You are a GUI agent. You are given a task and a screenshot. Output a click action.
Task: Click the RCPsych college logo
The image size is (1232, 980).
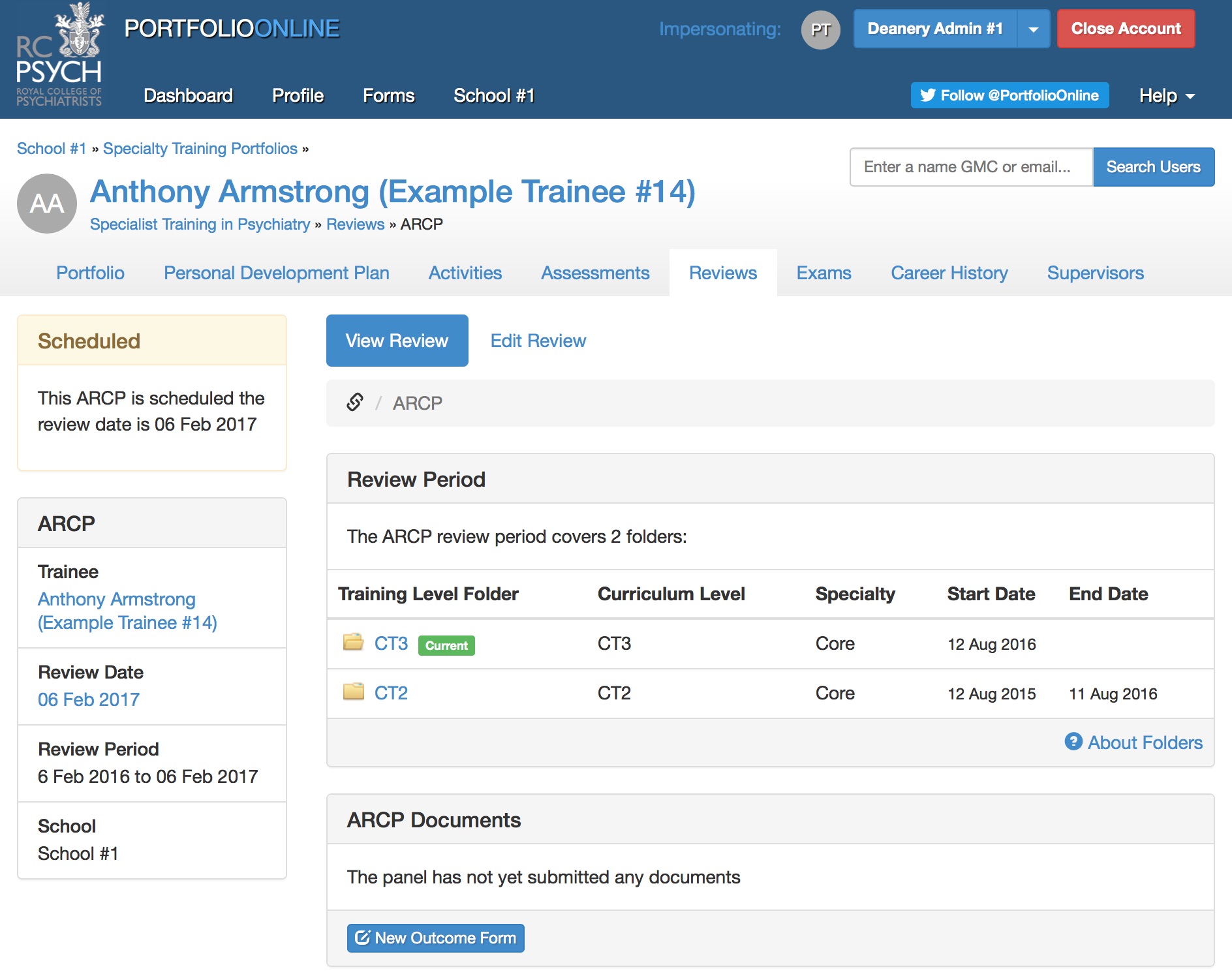coord(59,55)
